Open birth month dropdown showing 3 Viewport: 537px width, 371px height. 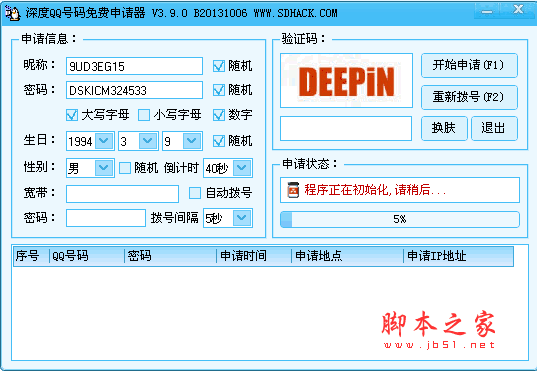coord(148,141)
